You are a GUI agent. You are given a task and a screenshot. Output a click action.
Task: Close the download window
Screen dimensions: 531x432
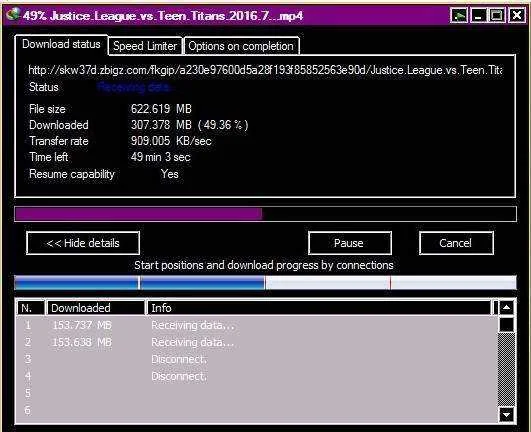[516, 16]
